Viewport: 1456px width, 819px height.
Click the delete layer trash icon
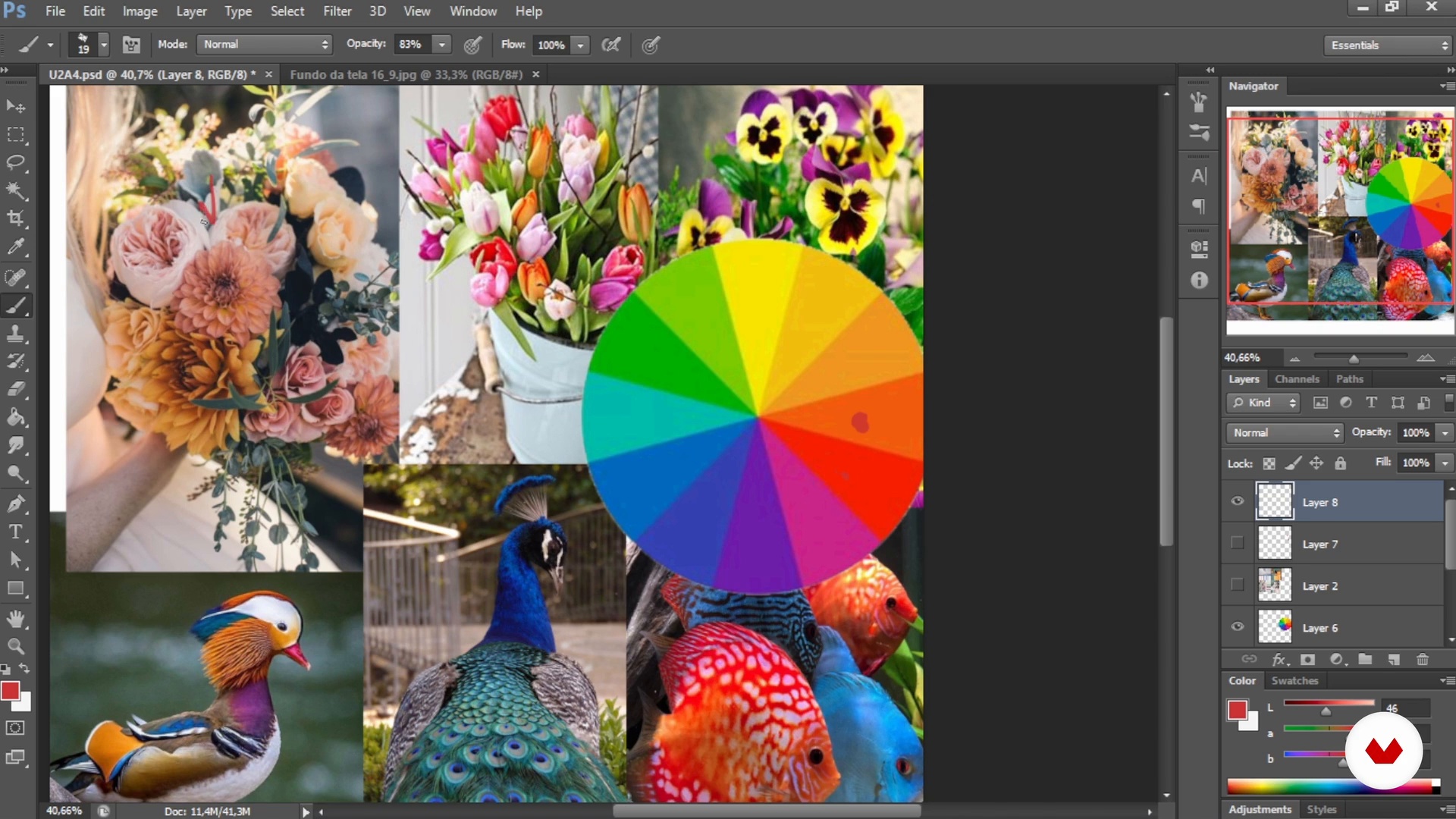1423,660
